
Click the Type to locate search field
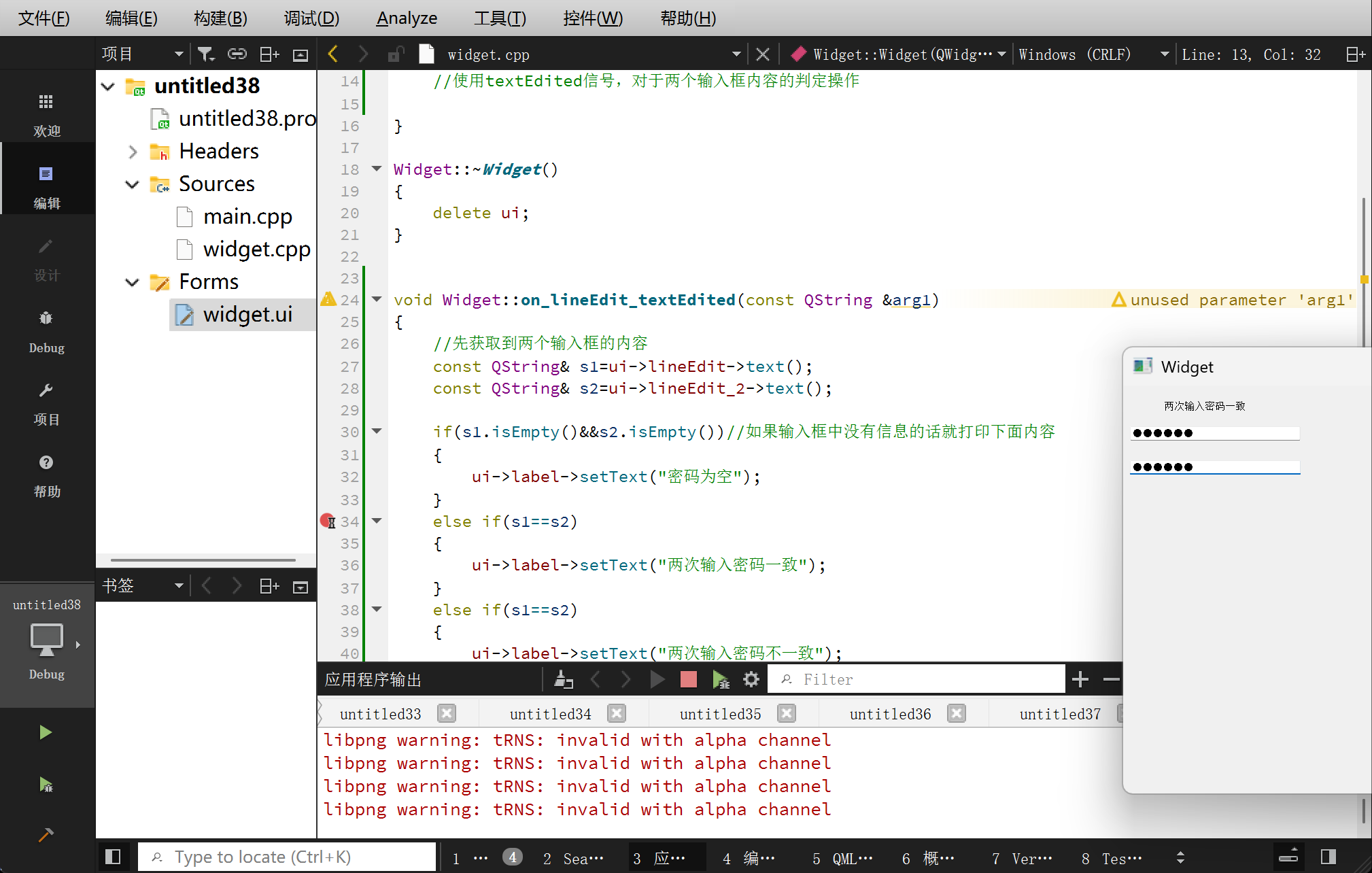pyautogui.click(x=286, y=857)
